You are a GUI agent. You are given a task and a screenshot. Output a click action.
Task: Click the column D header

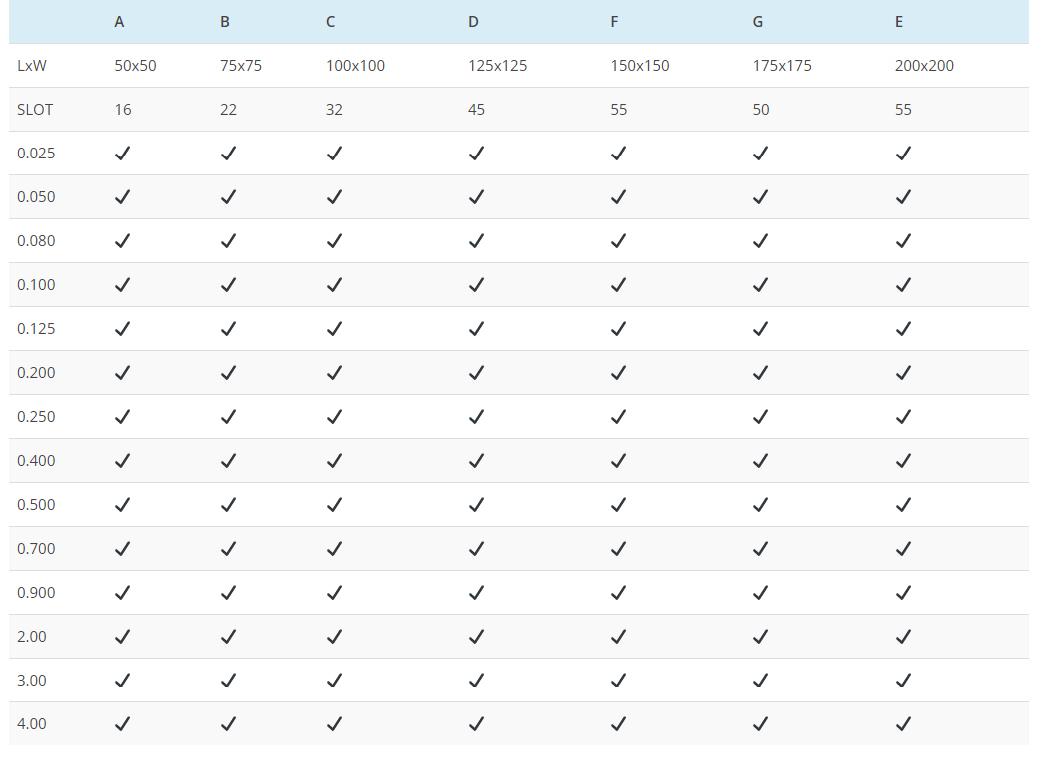[473, 22]
